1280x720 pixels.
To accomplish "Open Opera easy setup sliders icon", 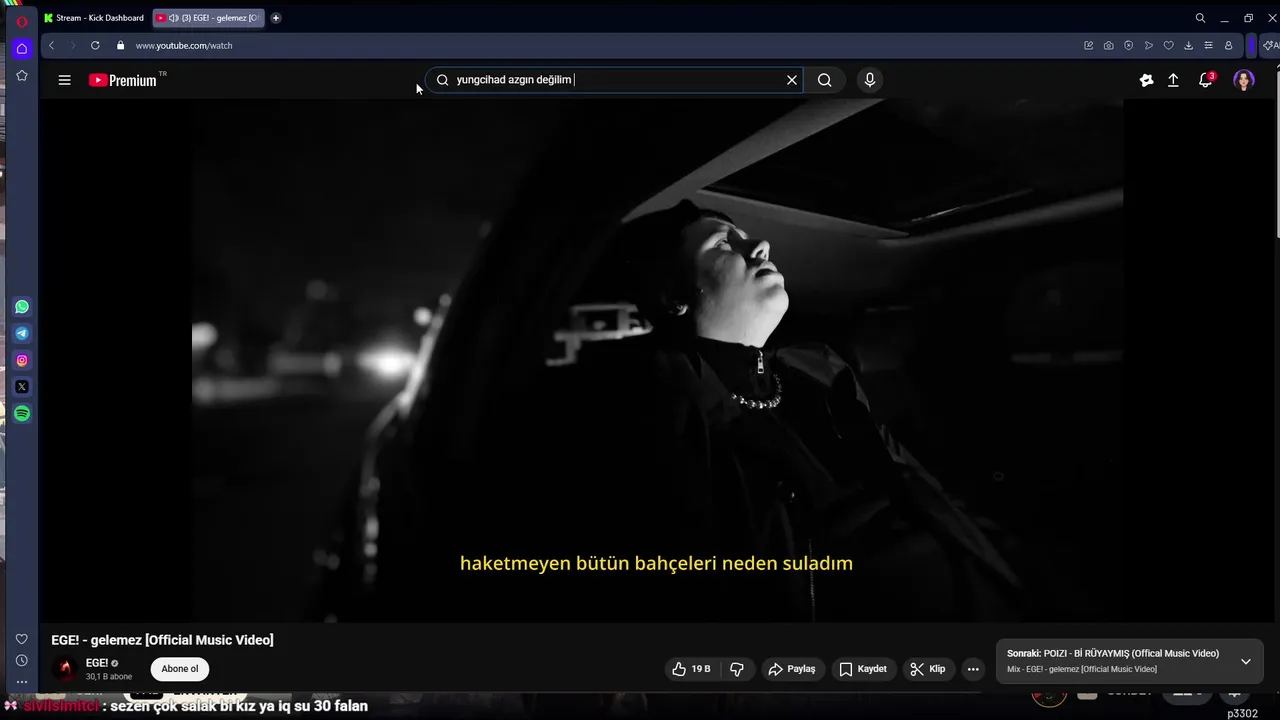I will pos(1208,45).
